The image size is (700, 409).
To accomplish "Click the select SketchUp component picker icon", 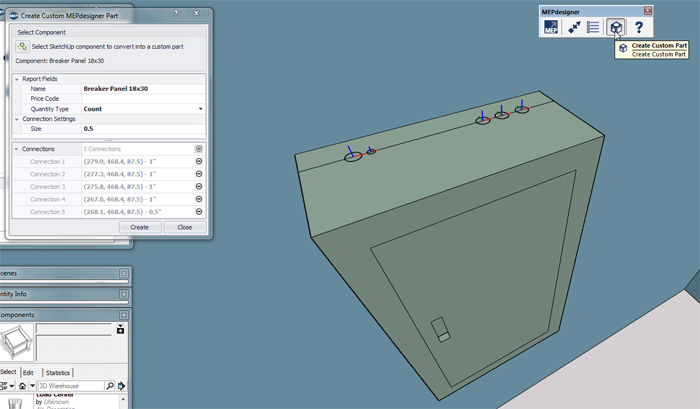I will (23, 46).
